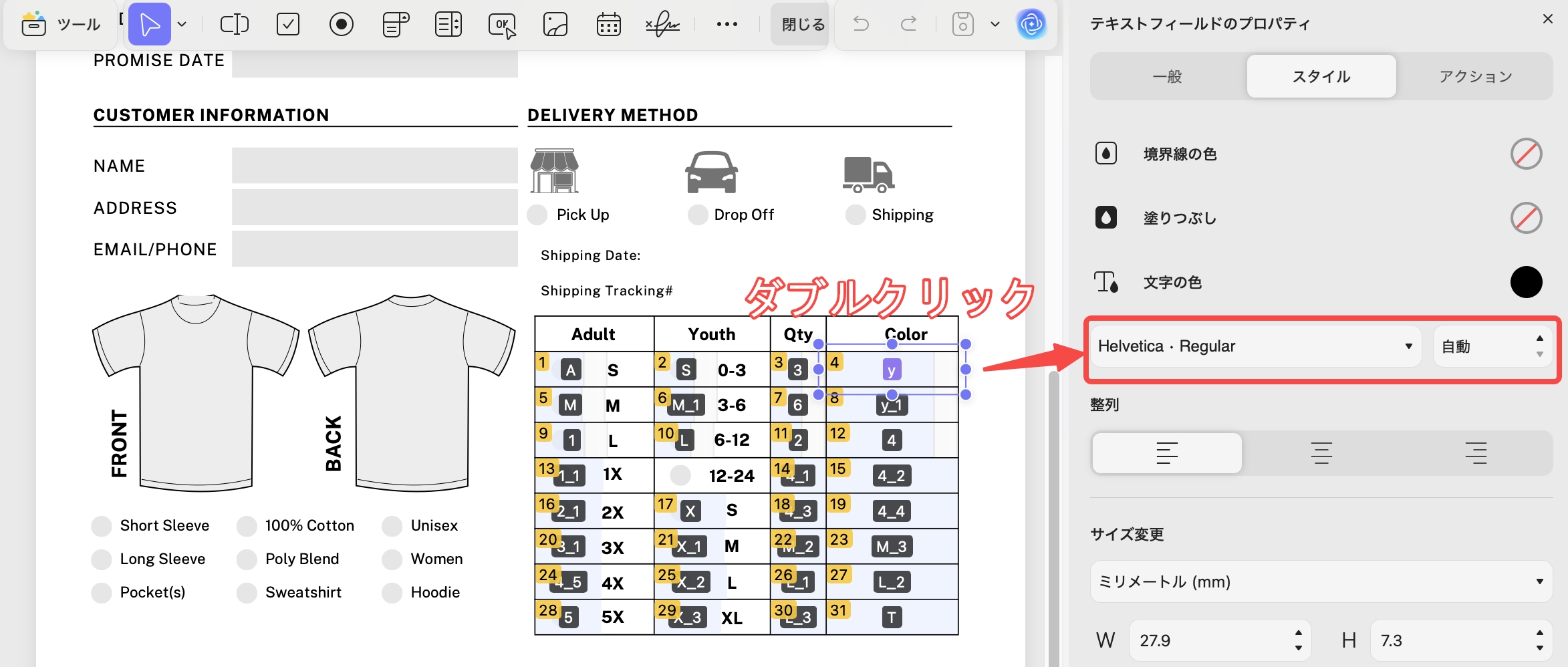
Task: Click the 閉じる button
Action: point(803,25)
